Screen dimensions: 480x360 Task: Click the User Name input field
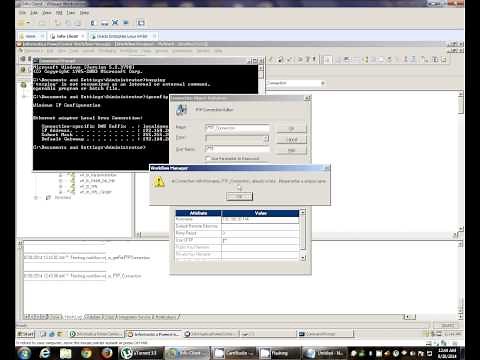(x=237, y=149)
